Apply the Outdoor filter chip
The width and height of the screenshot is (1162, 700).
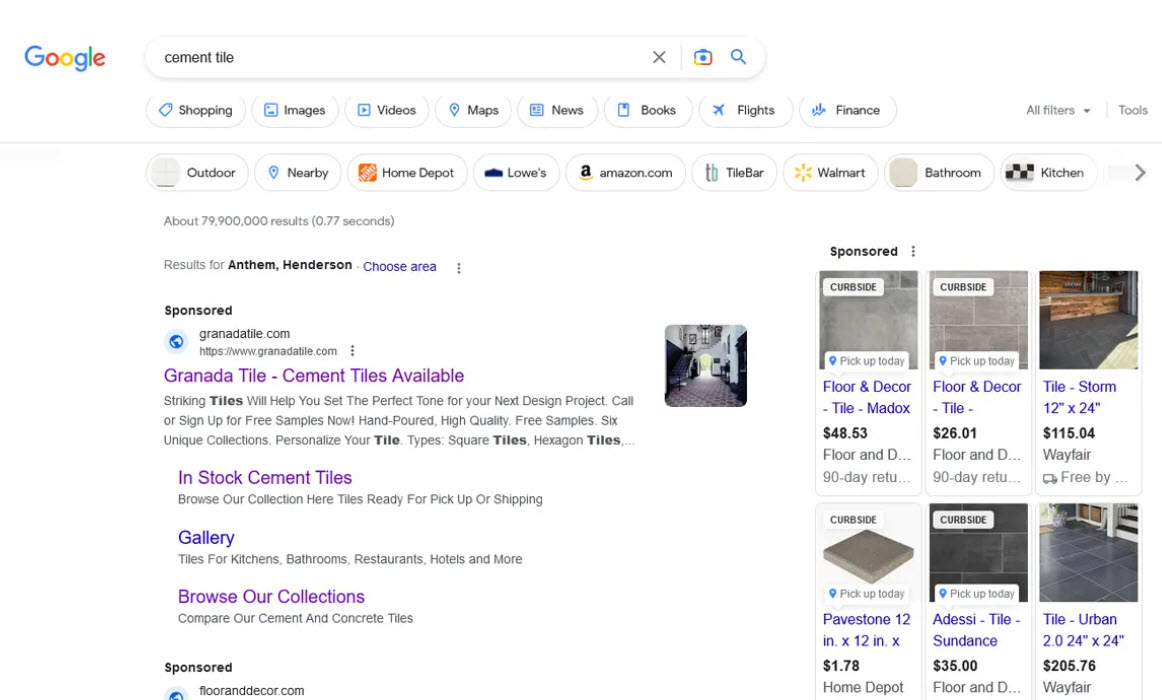coord(196,173)
